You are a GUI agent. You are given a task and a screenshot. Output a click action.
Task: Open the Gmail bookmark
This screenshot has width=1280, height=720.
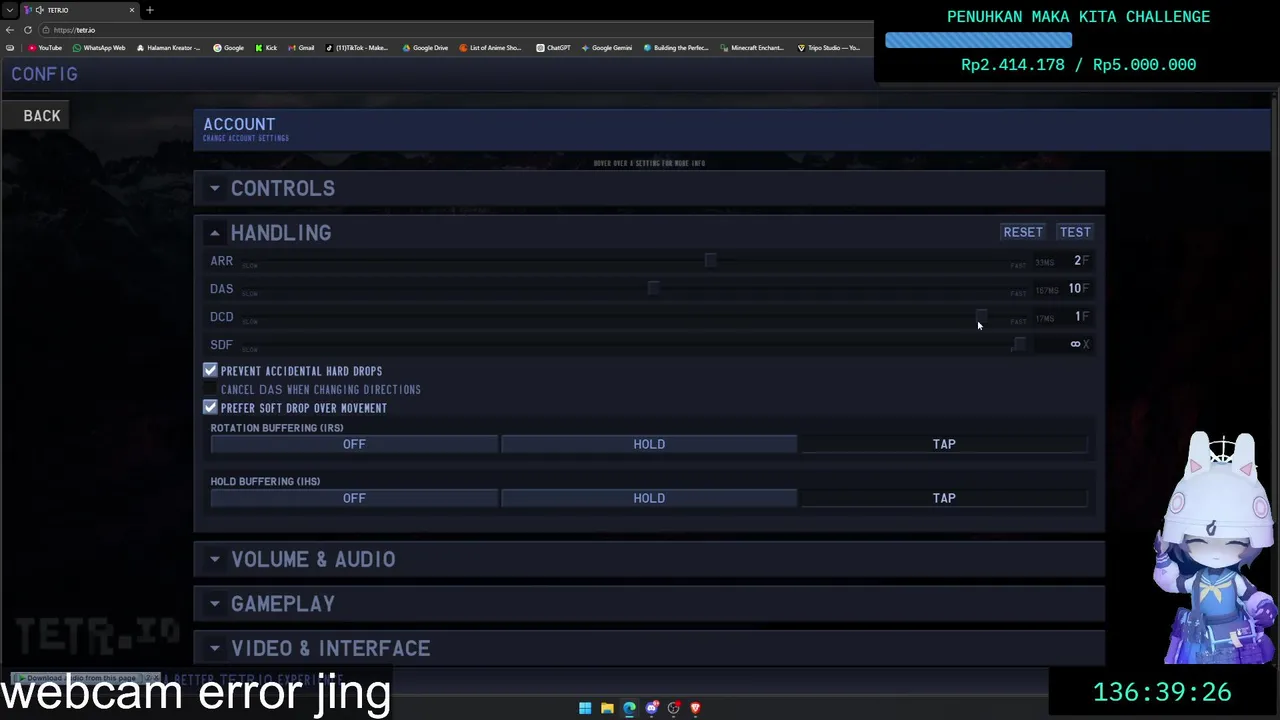300,48
